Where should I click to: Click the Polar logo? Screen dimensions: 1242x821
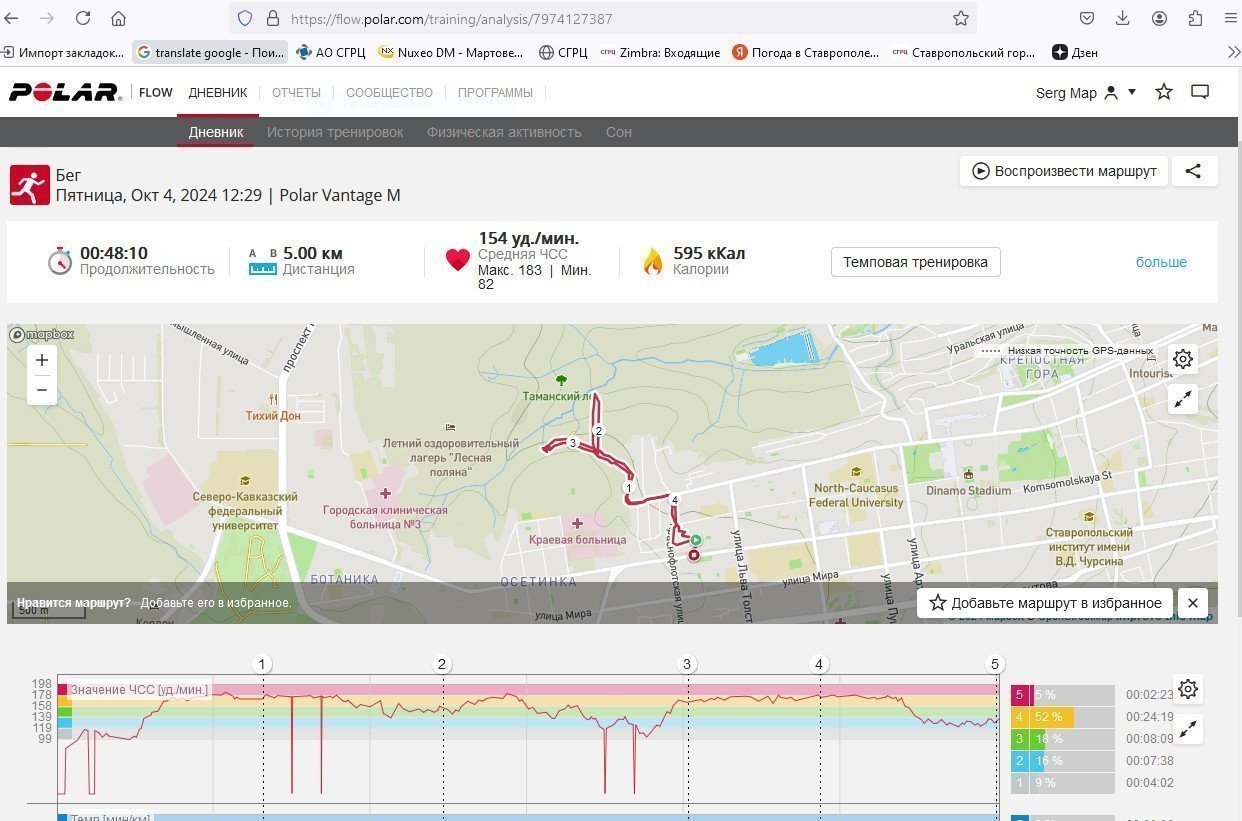click(x=65, y=92)
